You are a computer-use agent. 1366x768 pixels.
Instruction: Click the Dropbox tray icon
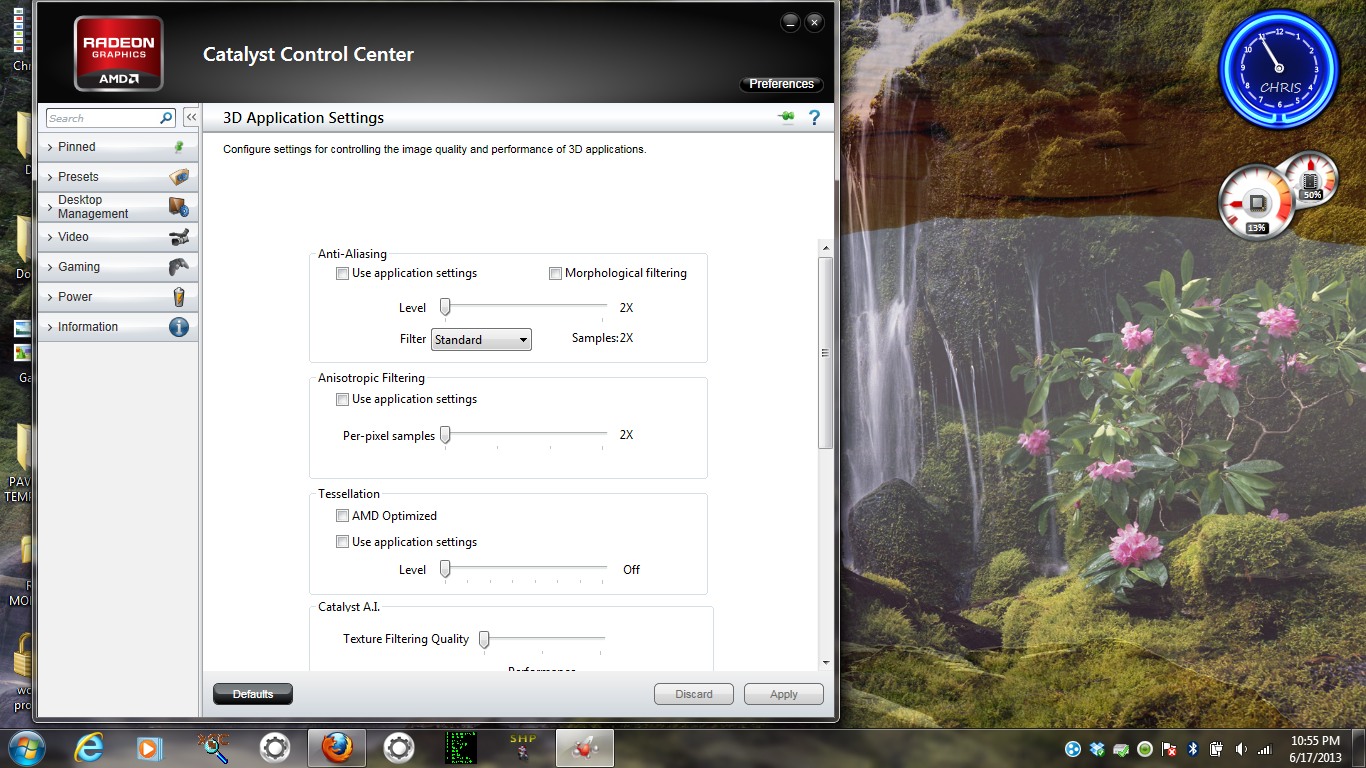(x=1097, y=749)
